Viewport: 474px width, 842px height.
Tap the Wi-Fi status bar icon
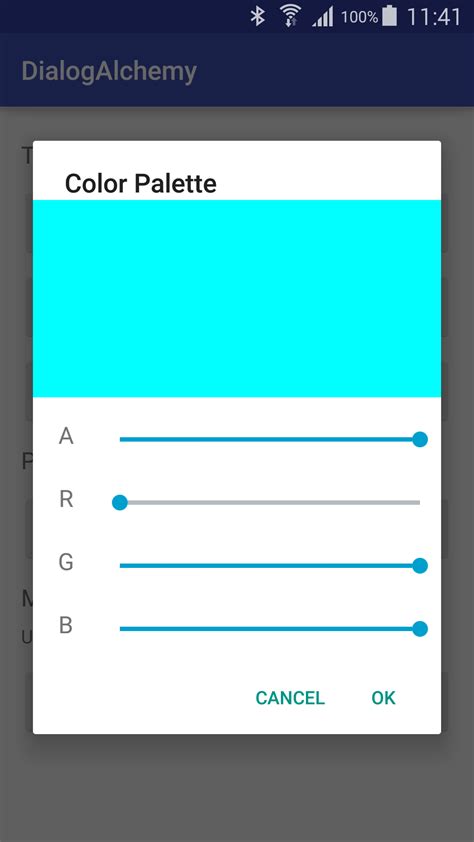[x=290, y=17]
